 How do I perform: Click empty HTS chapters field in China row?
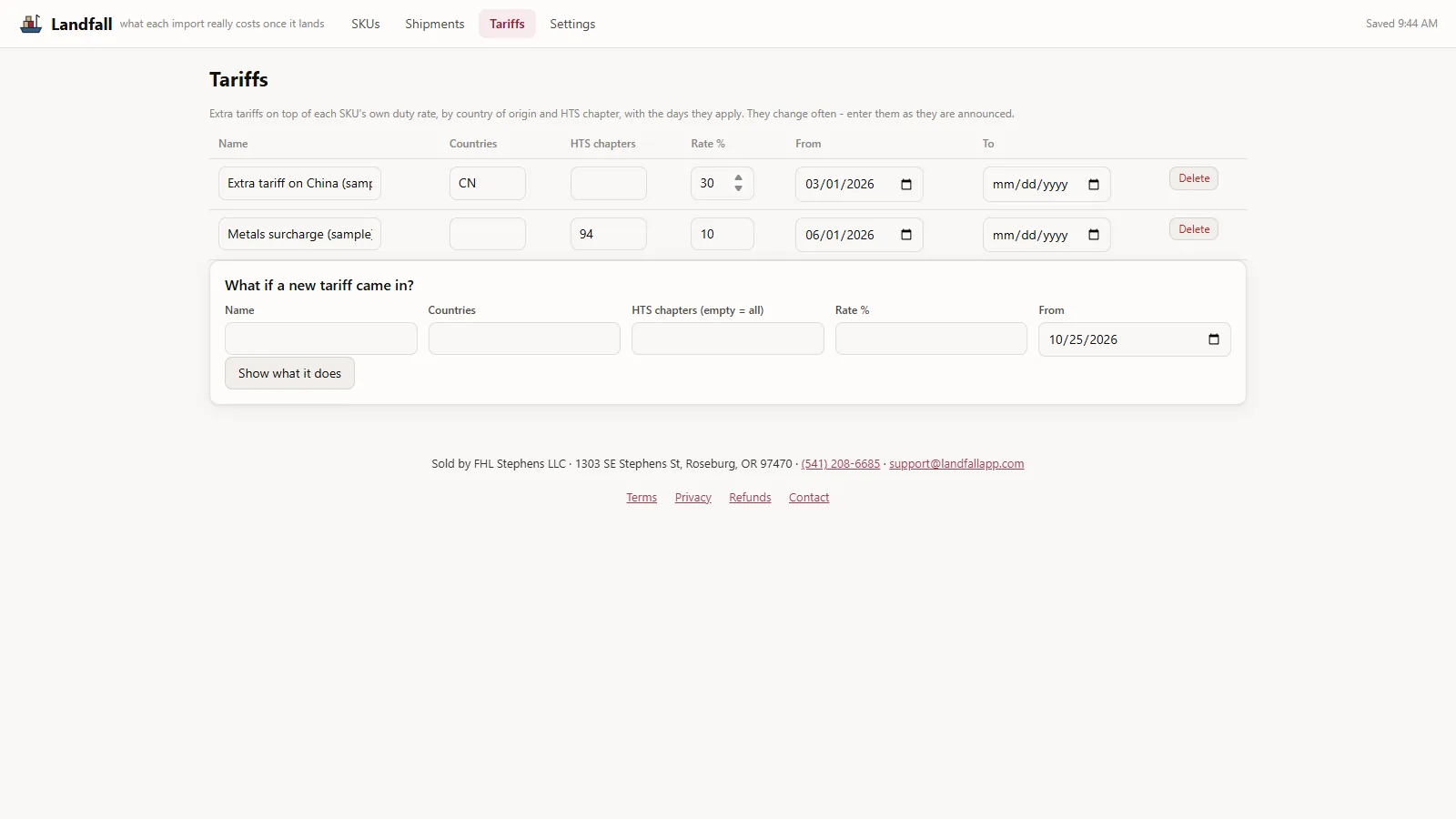tap(609, 183)
